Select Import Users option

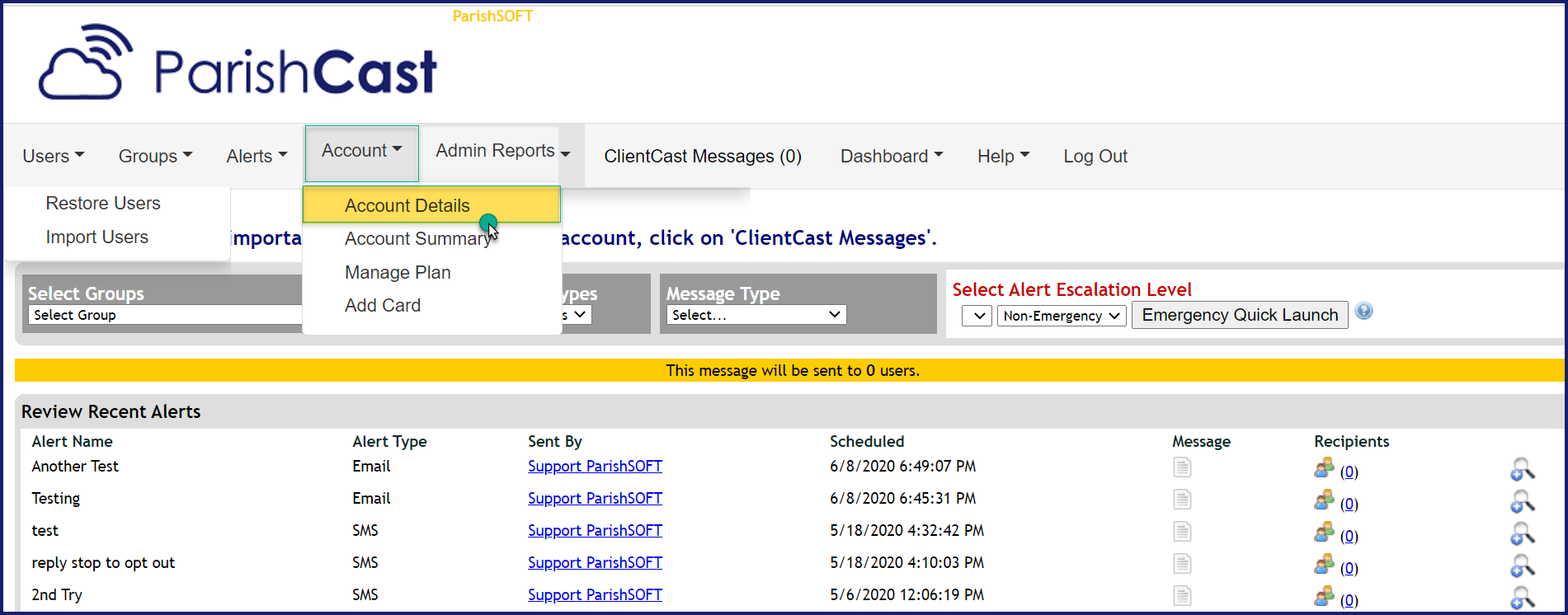[x=97, y=237]
